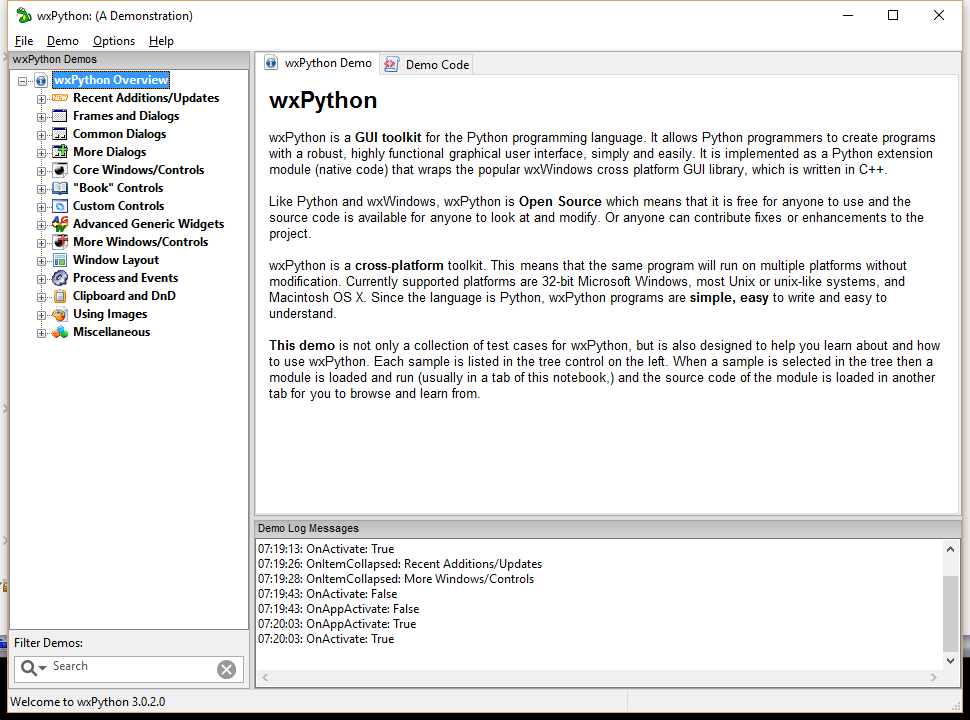The image size is (970, 720).
Task: Select the wxPython Overview tree item
Action: [x=111, y=80]
